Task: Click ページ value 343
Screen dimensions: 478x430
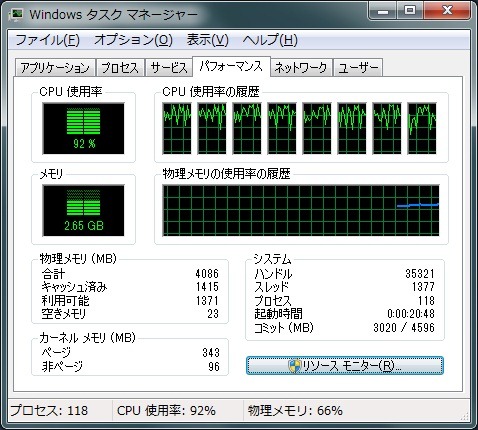Action: pos(211,352)
